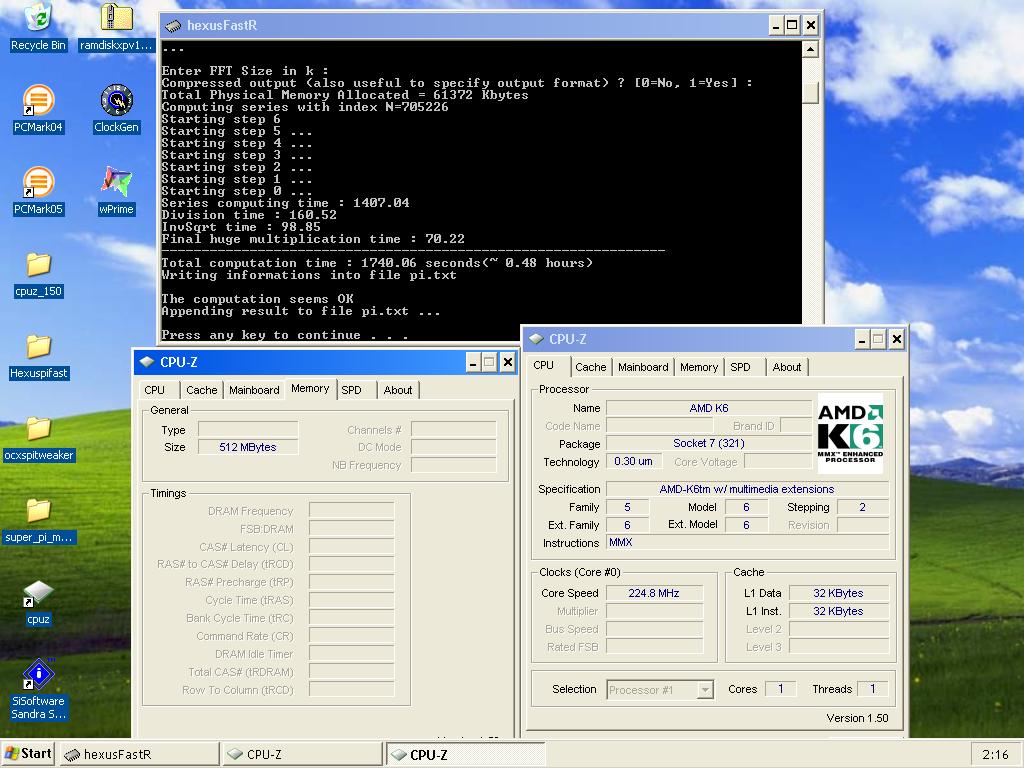Expand the Processor #1 selection dropdown
Viewport: 1024px width, 768px height.
705,690
